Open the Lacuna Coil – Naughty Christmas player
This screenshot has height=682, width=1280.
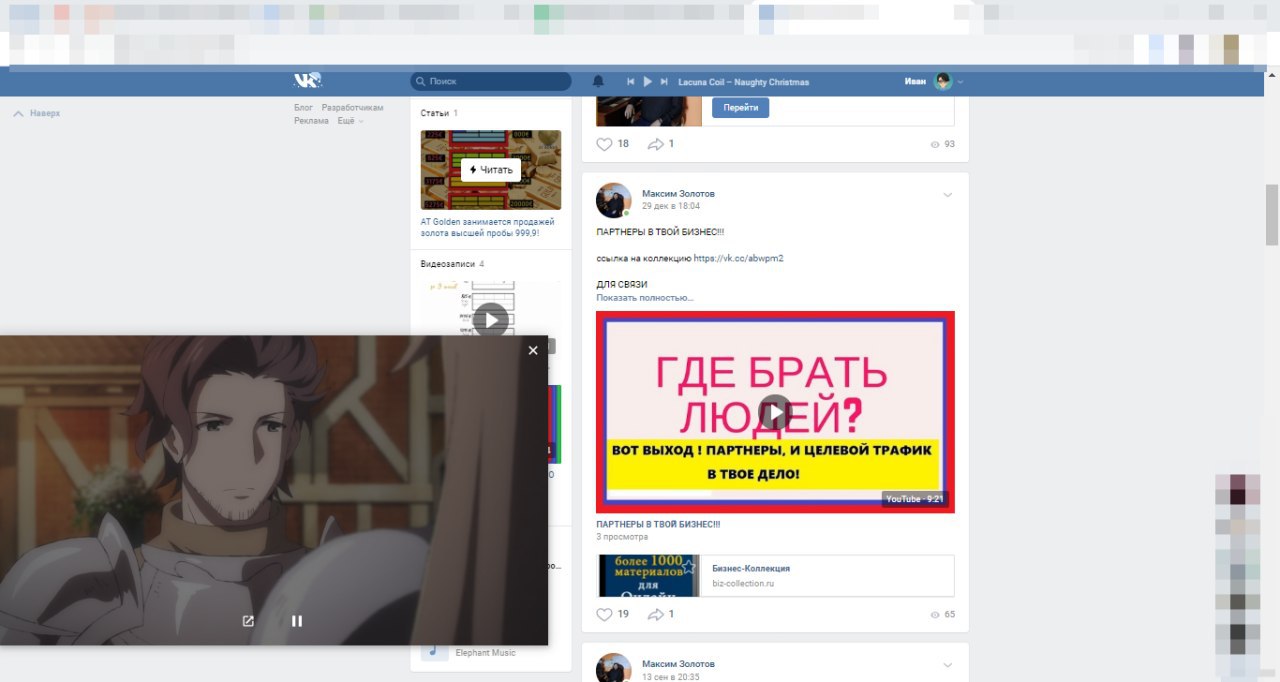click(x=743, y=82)
